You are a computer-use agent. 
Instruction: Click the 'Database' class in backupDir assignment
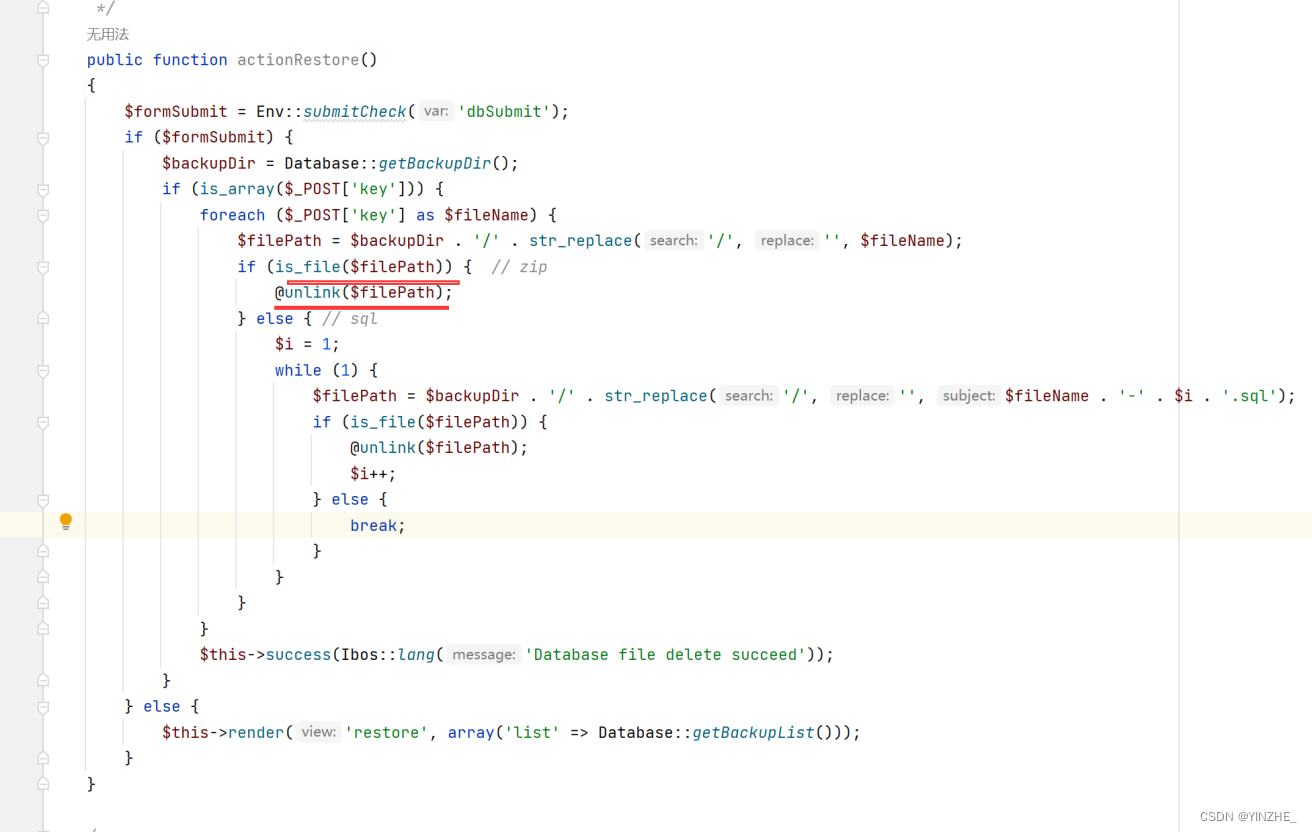coord(321,163)
